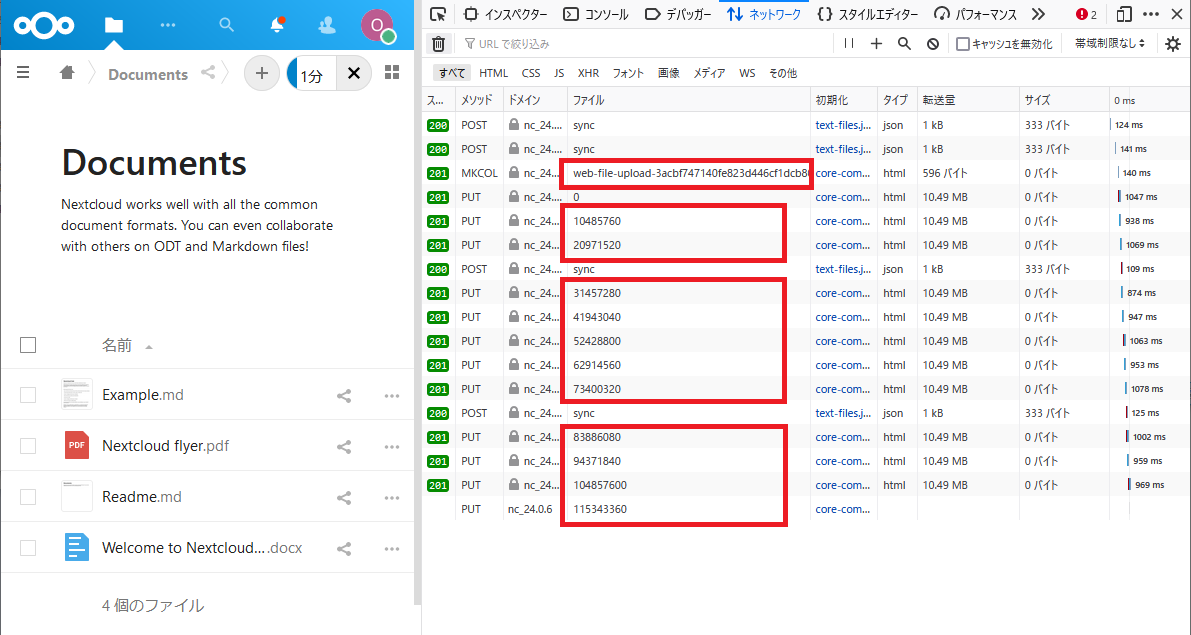
Task: Cancel the upload with X button
Action: click(353, 73)
